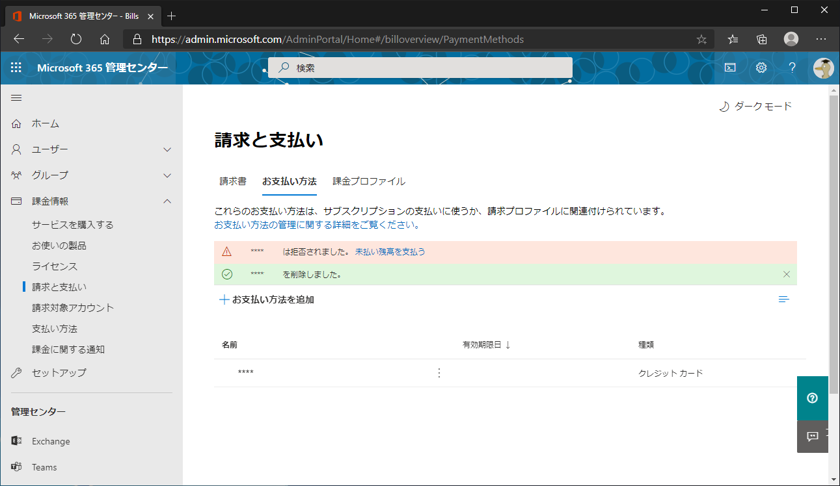Click the green success checkmark icon
This screenshot has width=840, height=486.
227,274
